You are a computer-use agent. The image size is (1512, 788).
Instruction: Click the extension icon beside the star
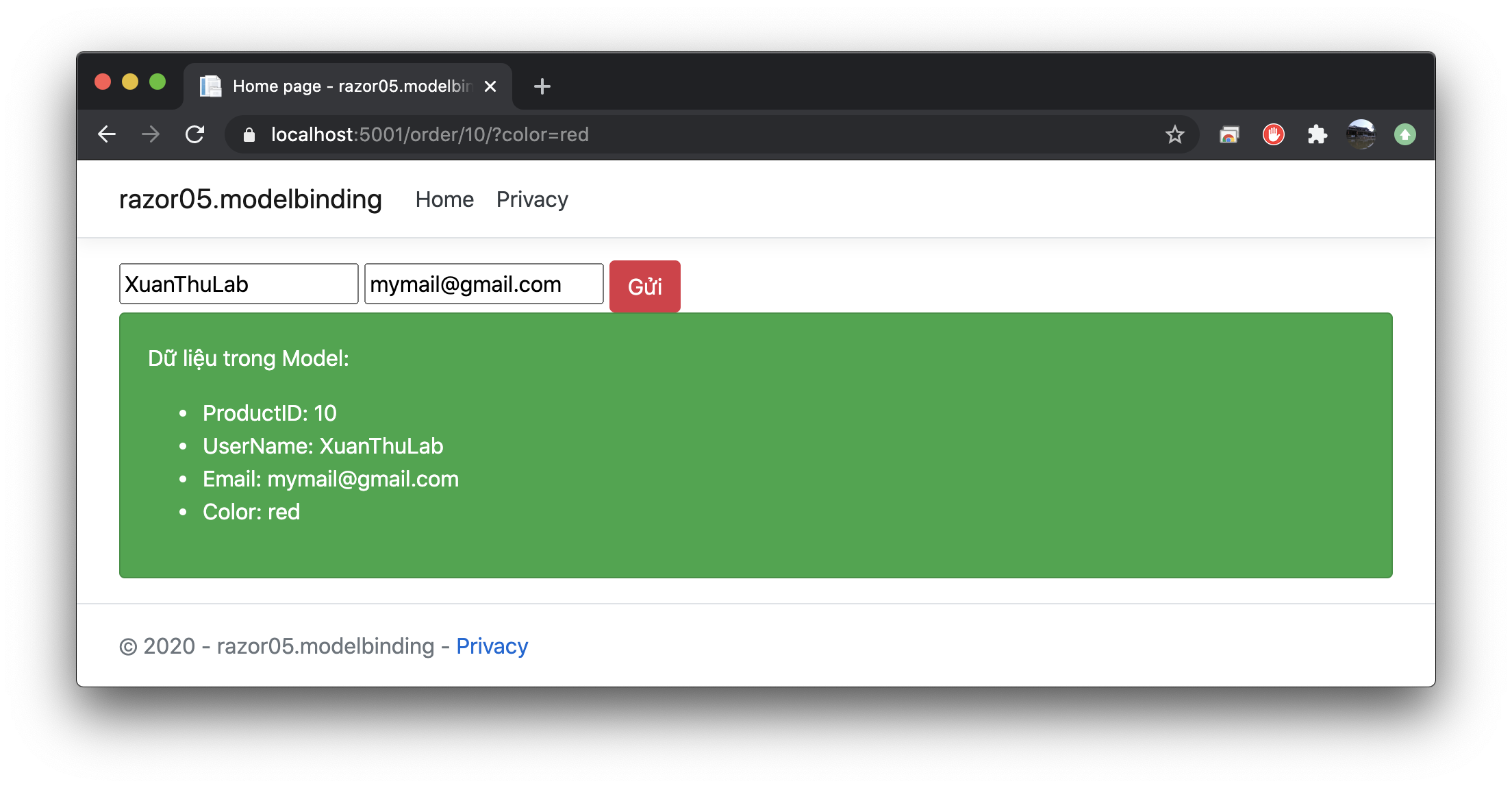point(1229,134)
